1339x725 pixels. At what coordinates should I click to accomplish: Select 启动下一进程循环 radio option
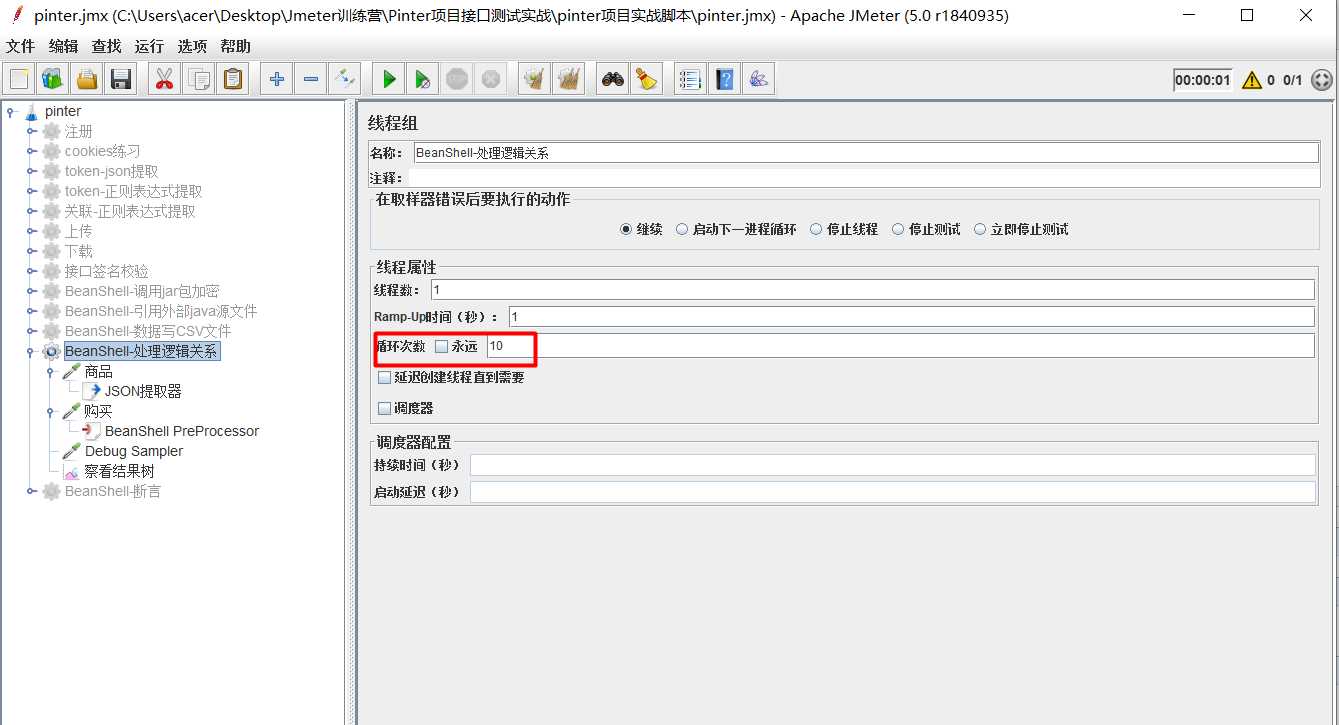click(x=682, y=229)
